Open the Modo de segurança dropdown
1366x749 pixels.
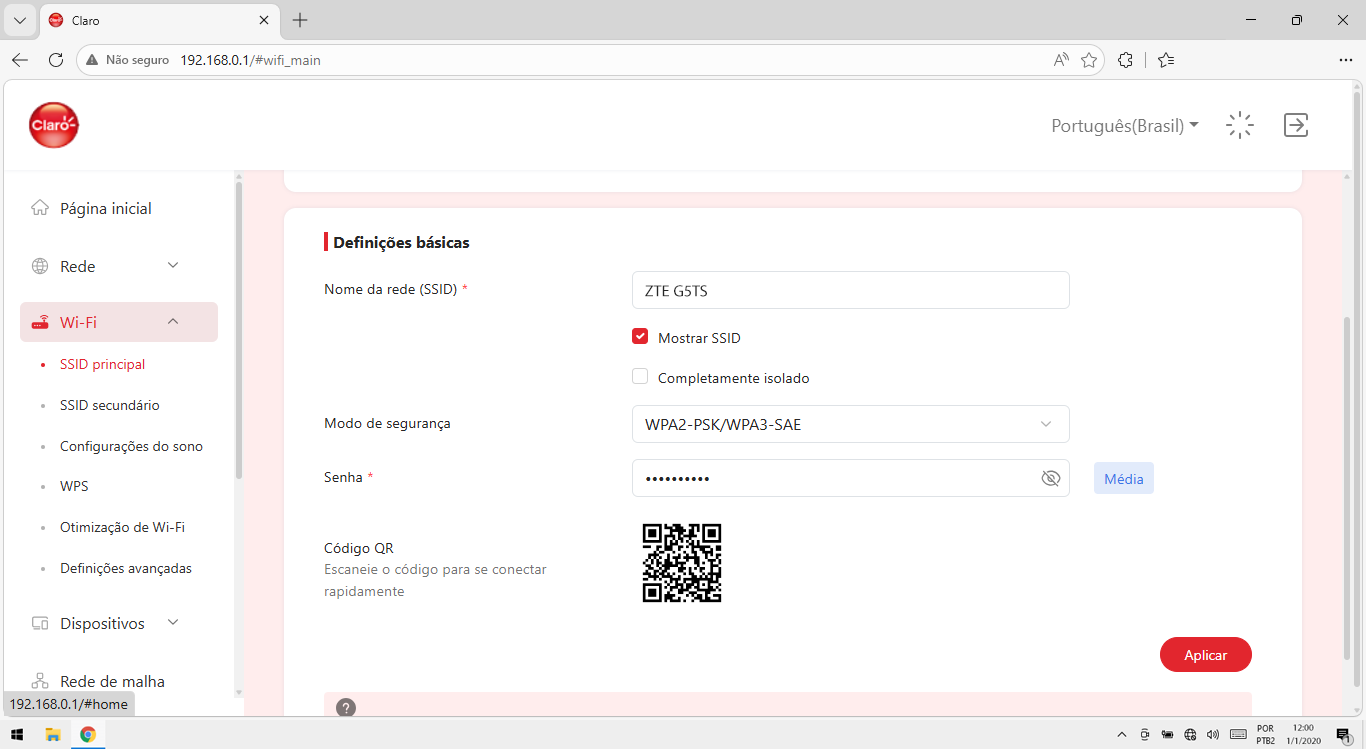[x=851, y=424]
